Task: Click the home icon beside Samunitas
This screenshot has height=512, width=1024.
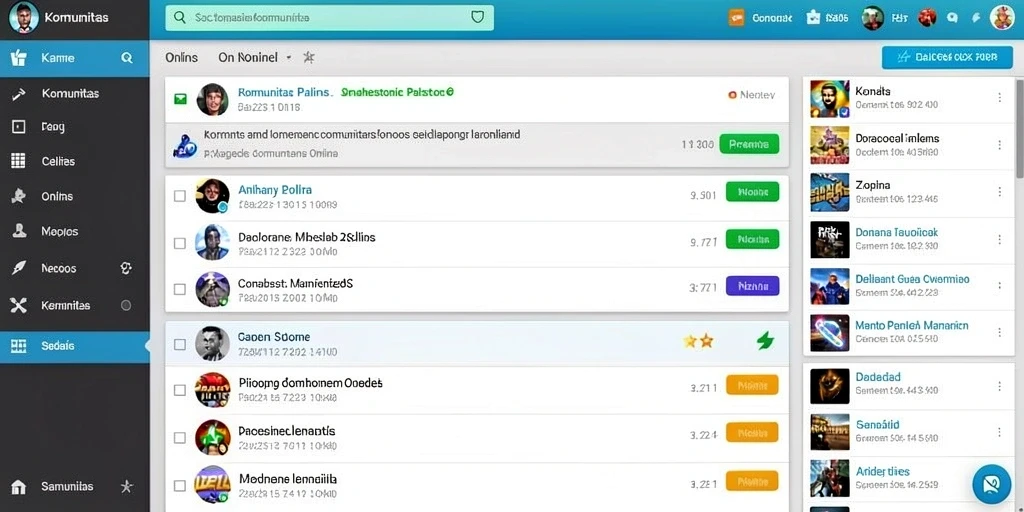Action: pos(18,487)
